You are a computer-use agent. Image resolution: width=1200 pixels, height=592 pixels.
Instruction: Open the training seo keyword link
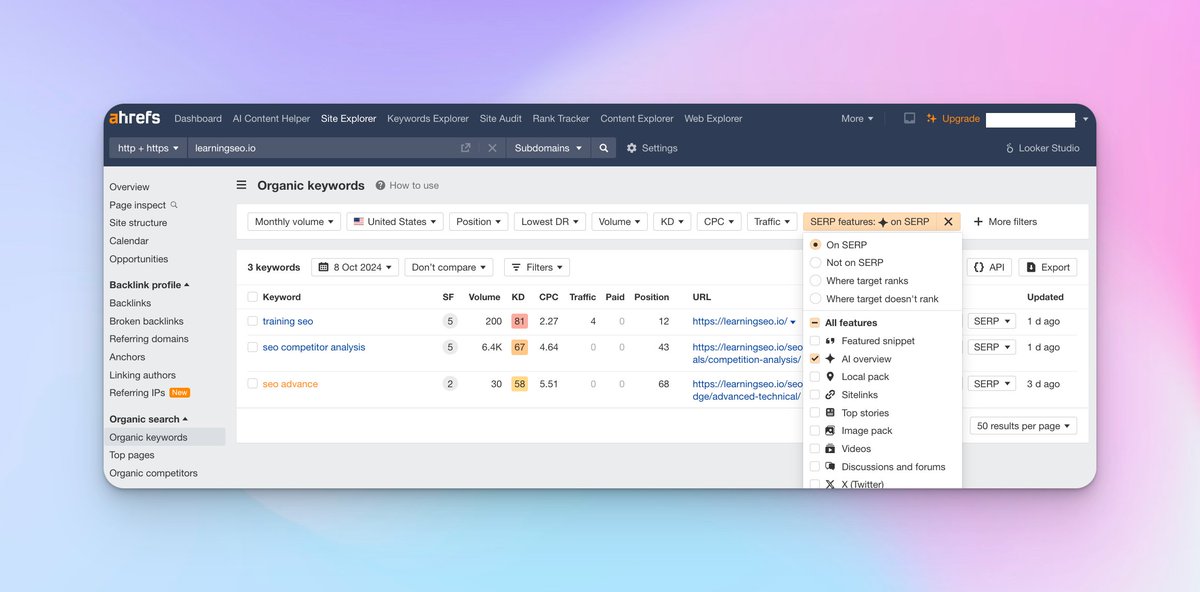(x=288, y=321)
